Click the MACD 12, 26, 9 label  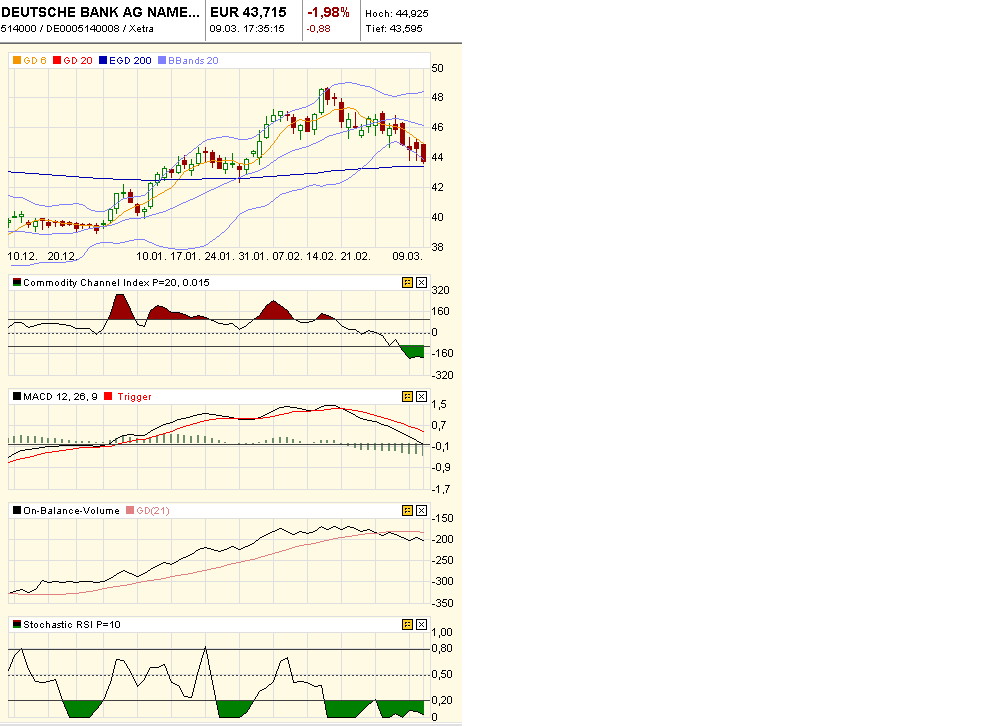coord(60,396)
